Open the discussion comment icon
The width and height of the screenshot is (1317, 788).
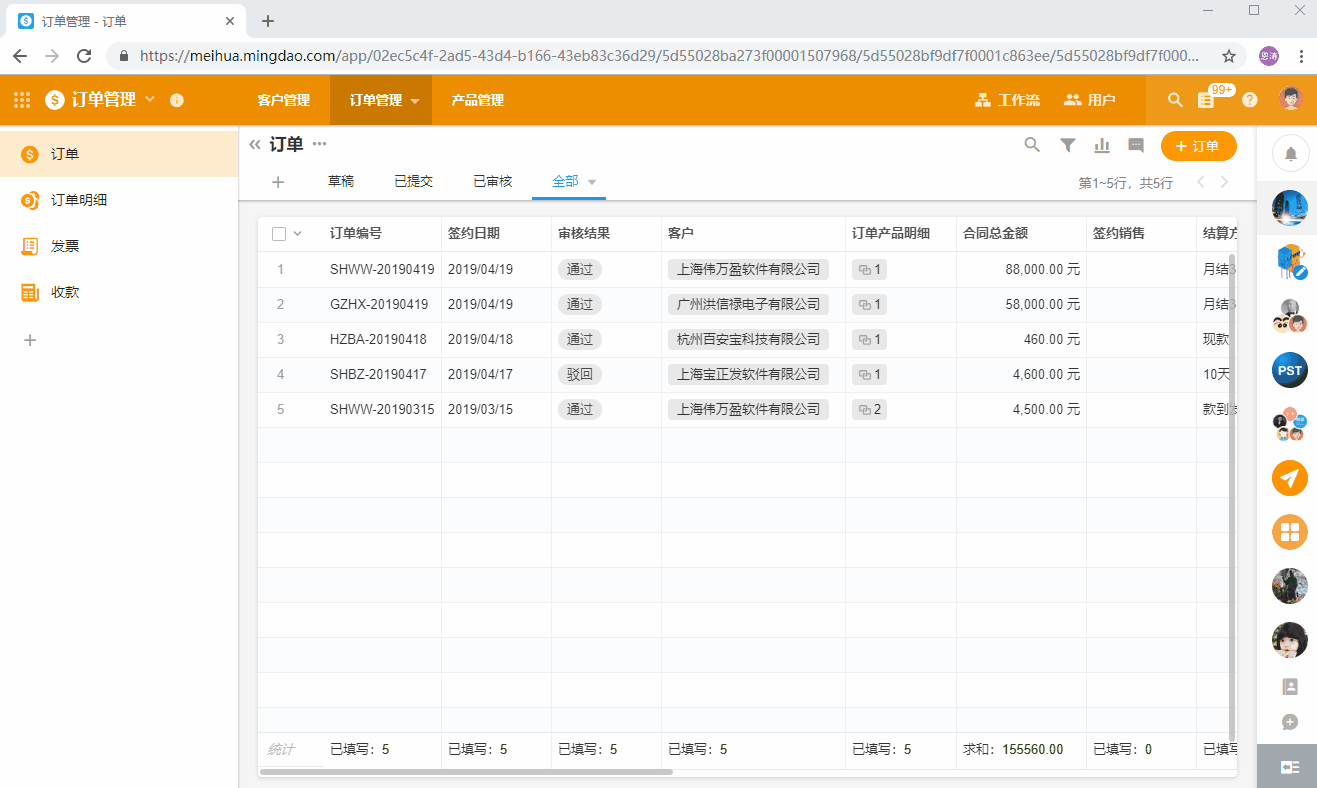[x=1136, y=145]
